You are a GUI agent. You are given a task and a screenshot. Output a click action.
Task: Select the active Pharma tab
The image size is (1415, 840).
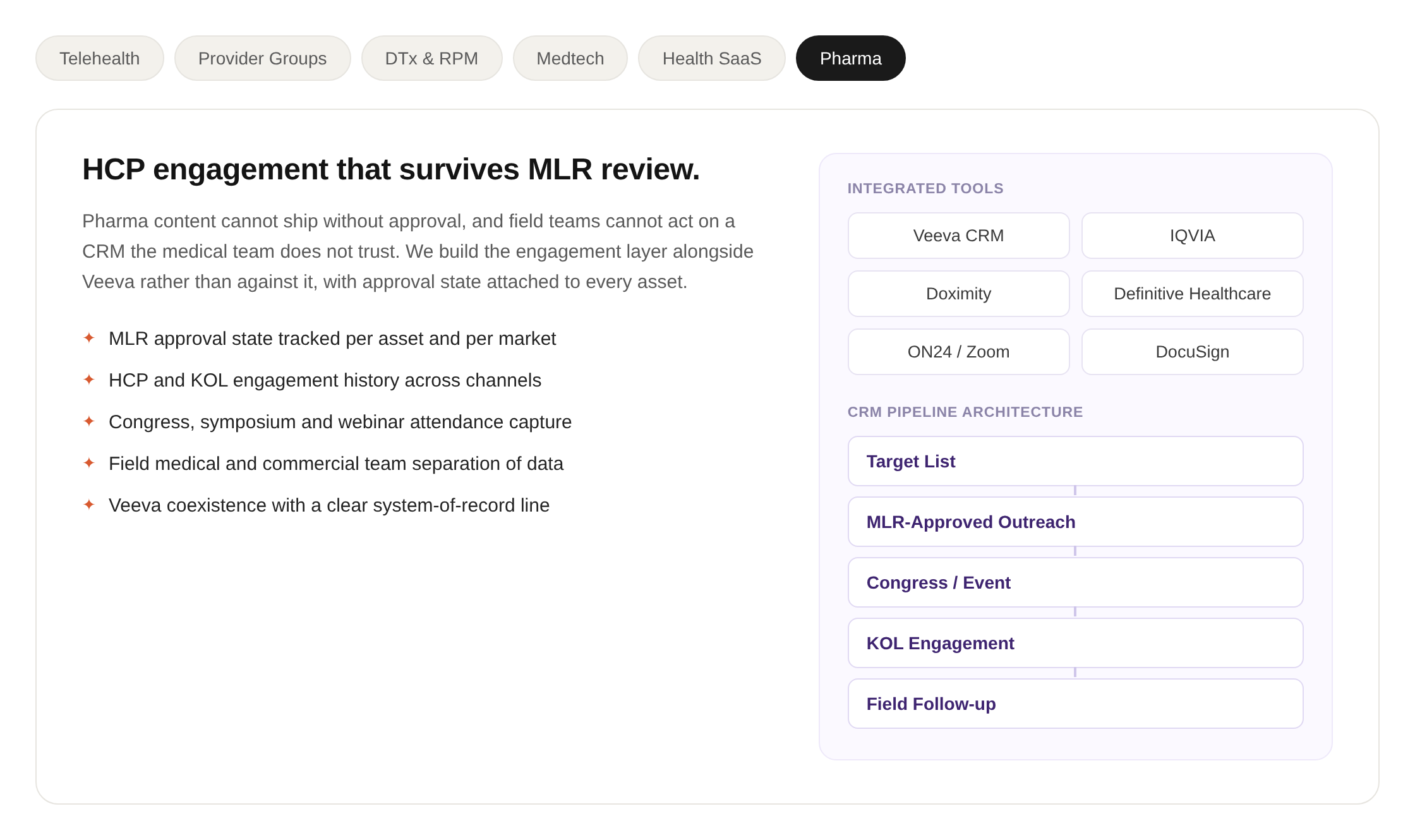coord(851,58)
